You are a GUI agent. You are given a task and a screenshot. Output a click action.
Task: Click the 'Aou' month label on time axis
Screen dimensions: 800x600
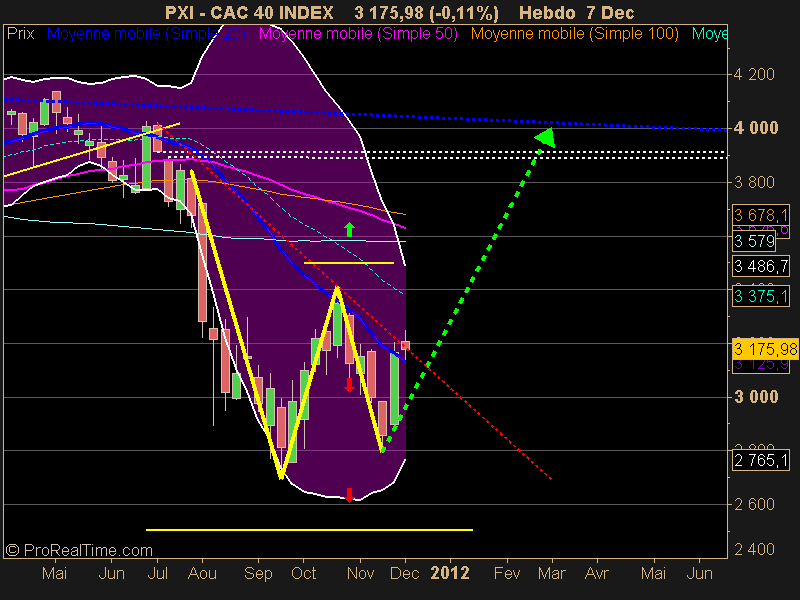coord(203,573)
